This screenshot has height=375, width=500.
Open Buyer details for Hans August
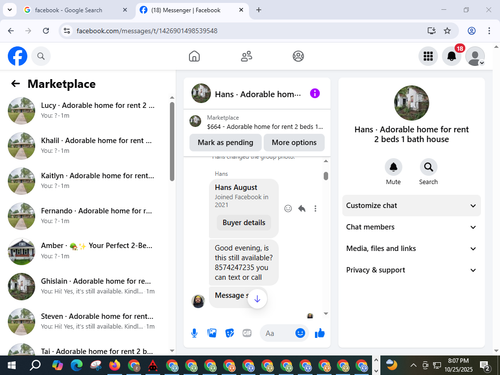pos(244,222)
